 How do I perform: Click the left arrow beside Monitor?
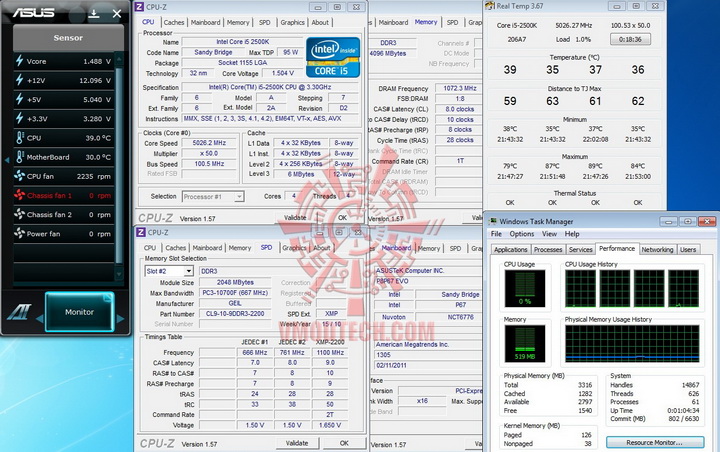39,318
